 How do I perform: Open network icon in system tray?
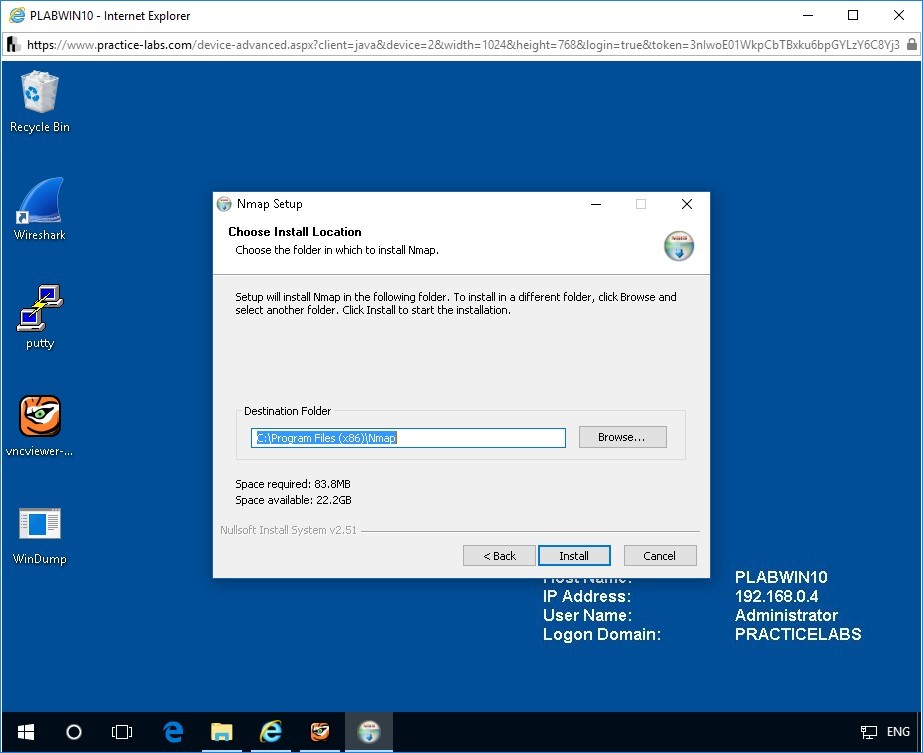tap(868, 732)
